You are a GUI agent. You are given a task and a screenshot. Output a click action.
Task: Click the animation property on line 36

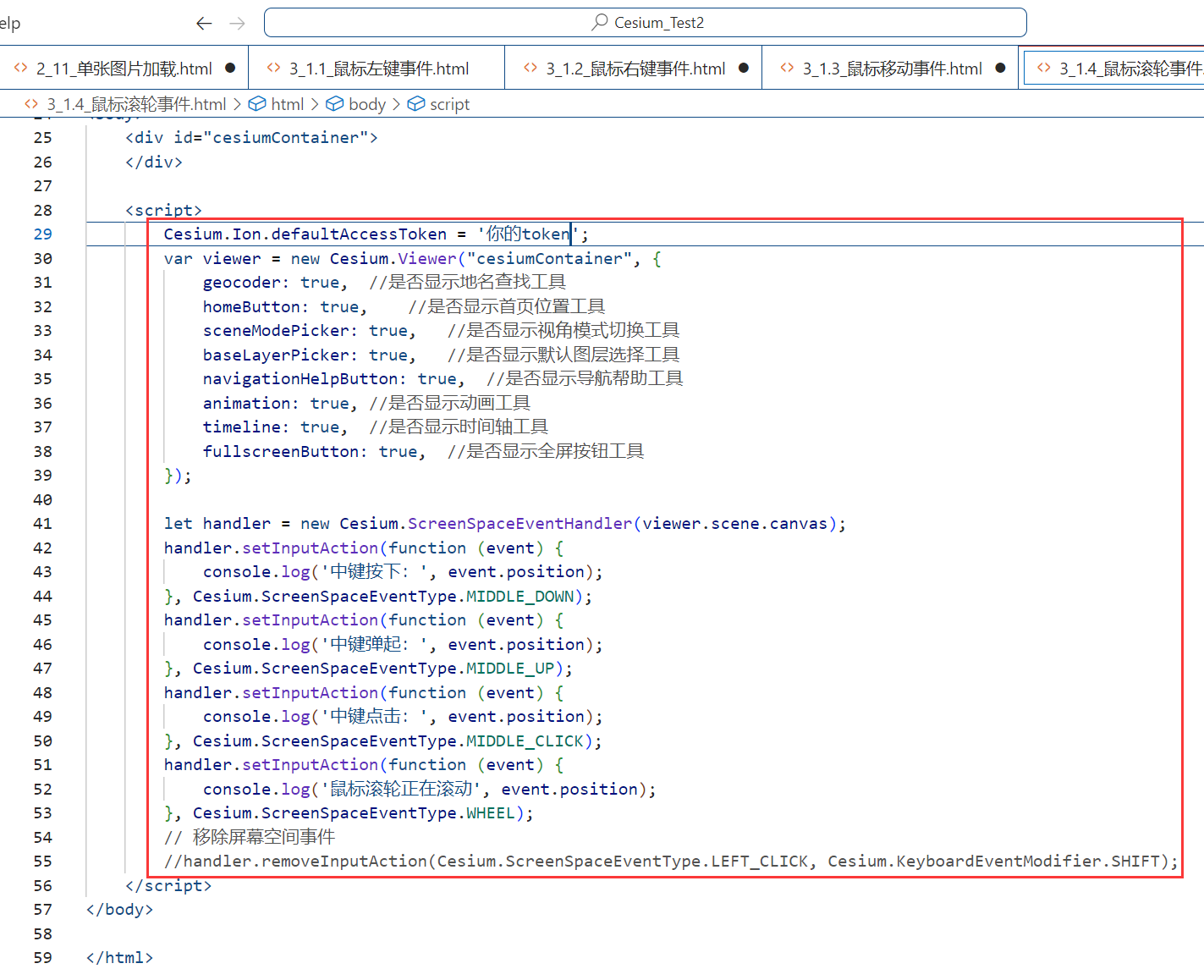click(246, 404)
